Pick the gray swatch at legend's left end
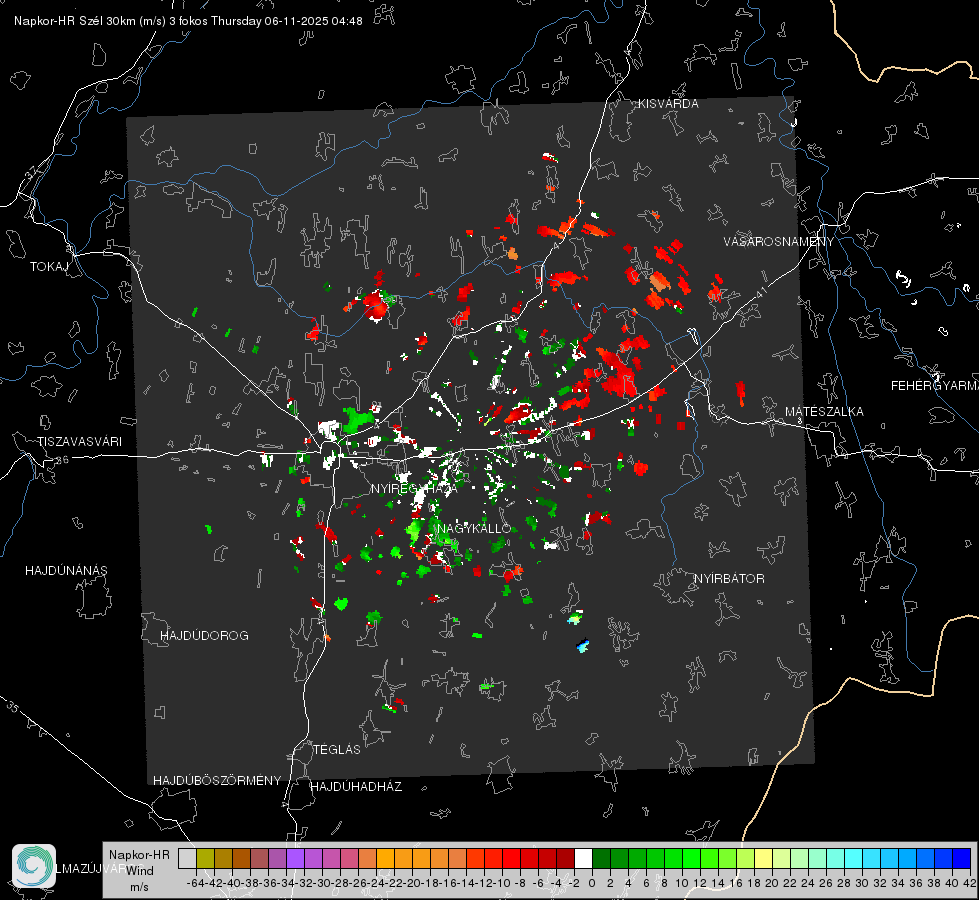This screenshot has height=900, width=979. 187,858
